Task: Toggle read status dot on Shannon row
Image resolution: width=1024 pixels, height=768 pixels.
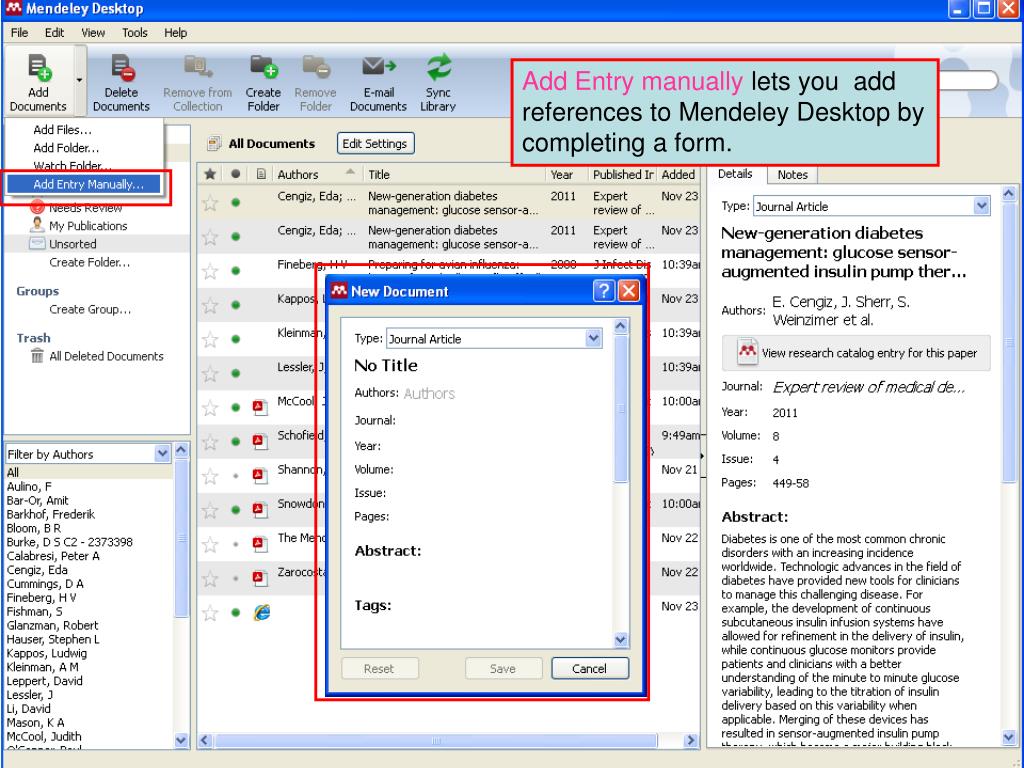Action: point(236,476)
